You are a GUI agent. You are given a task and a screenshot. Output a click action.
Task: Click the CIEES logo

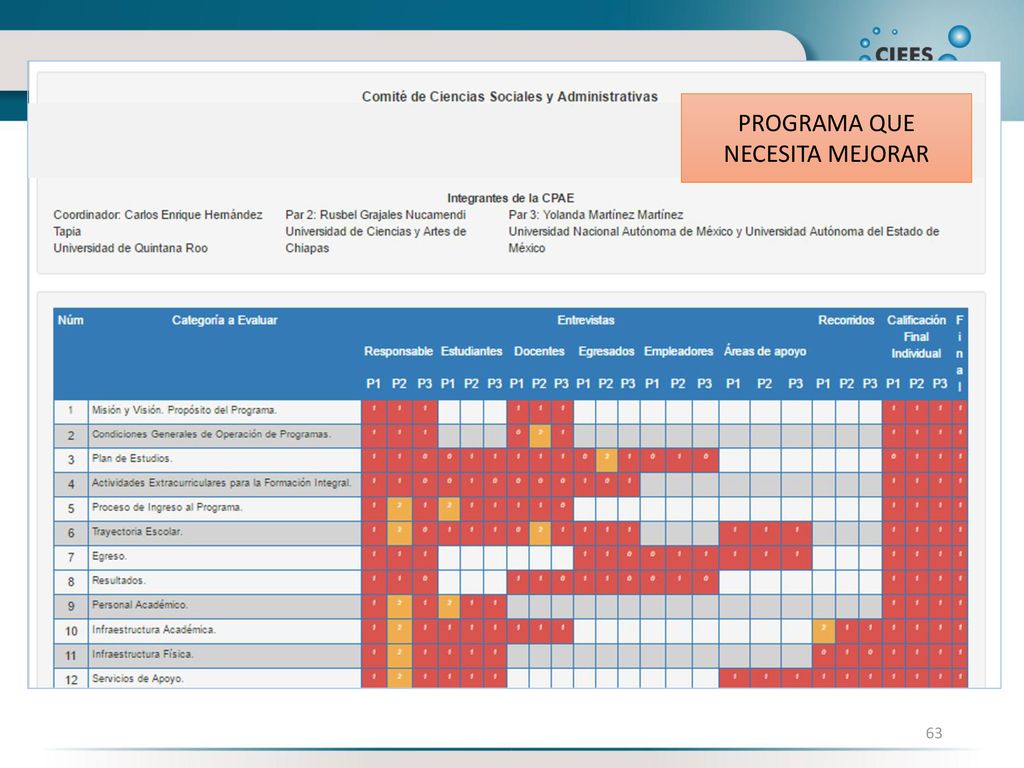(x=914, y=44)
